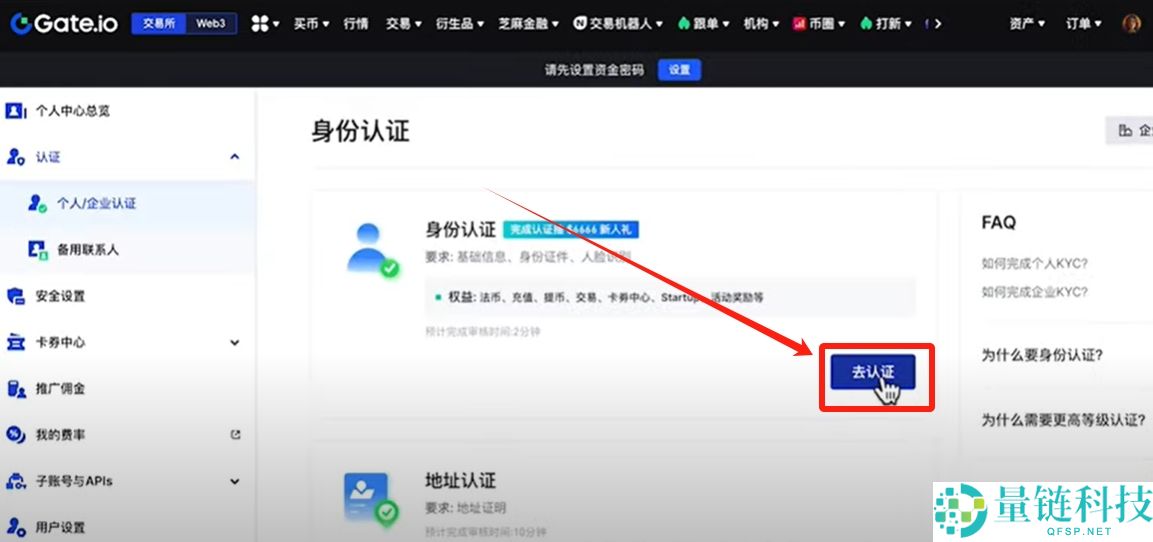1153x542 pixels.
Task: Open the 机构 menu
Action: pyautogui.click(x=761, y=24)
